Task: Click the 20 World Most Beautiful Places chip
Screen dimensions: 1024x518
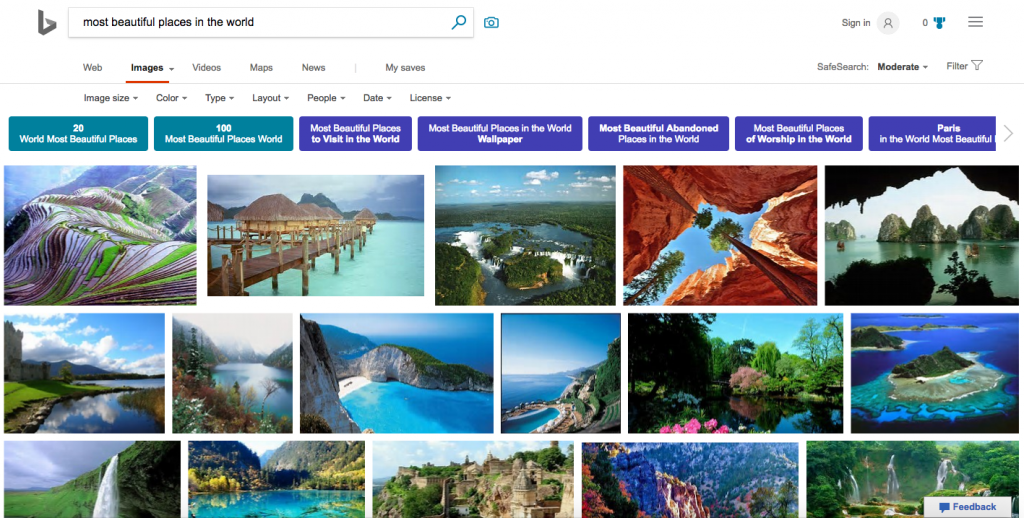Action: click(x=78, y=134)
